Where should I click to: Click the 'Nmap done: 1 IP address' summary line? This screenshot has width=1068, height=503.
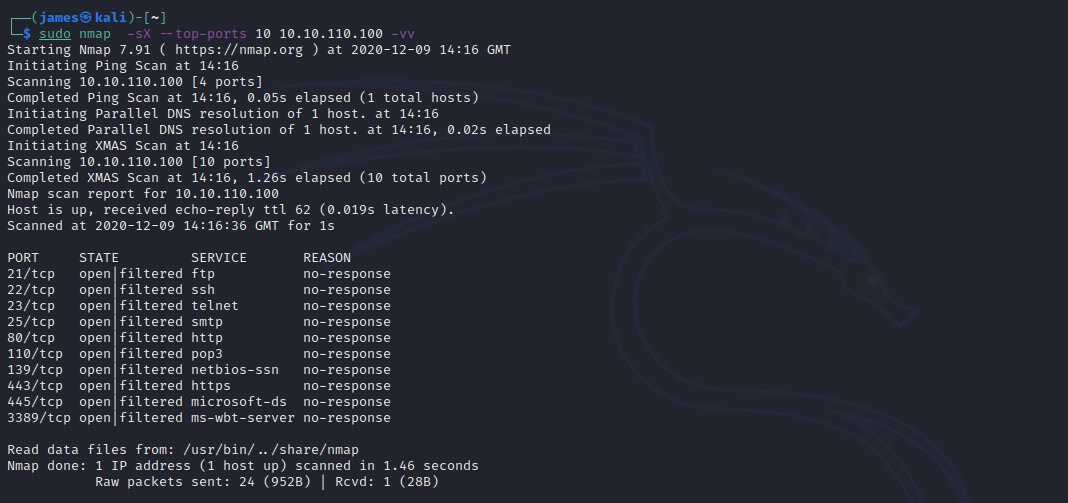[x=243, y=466]
